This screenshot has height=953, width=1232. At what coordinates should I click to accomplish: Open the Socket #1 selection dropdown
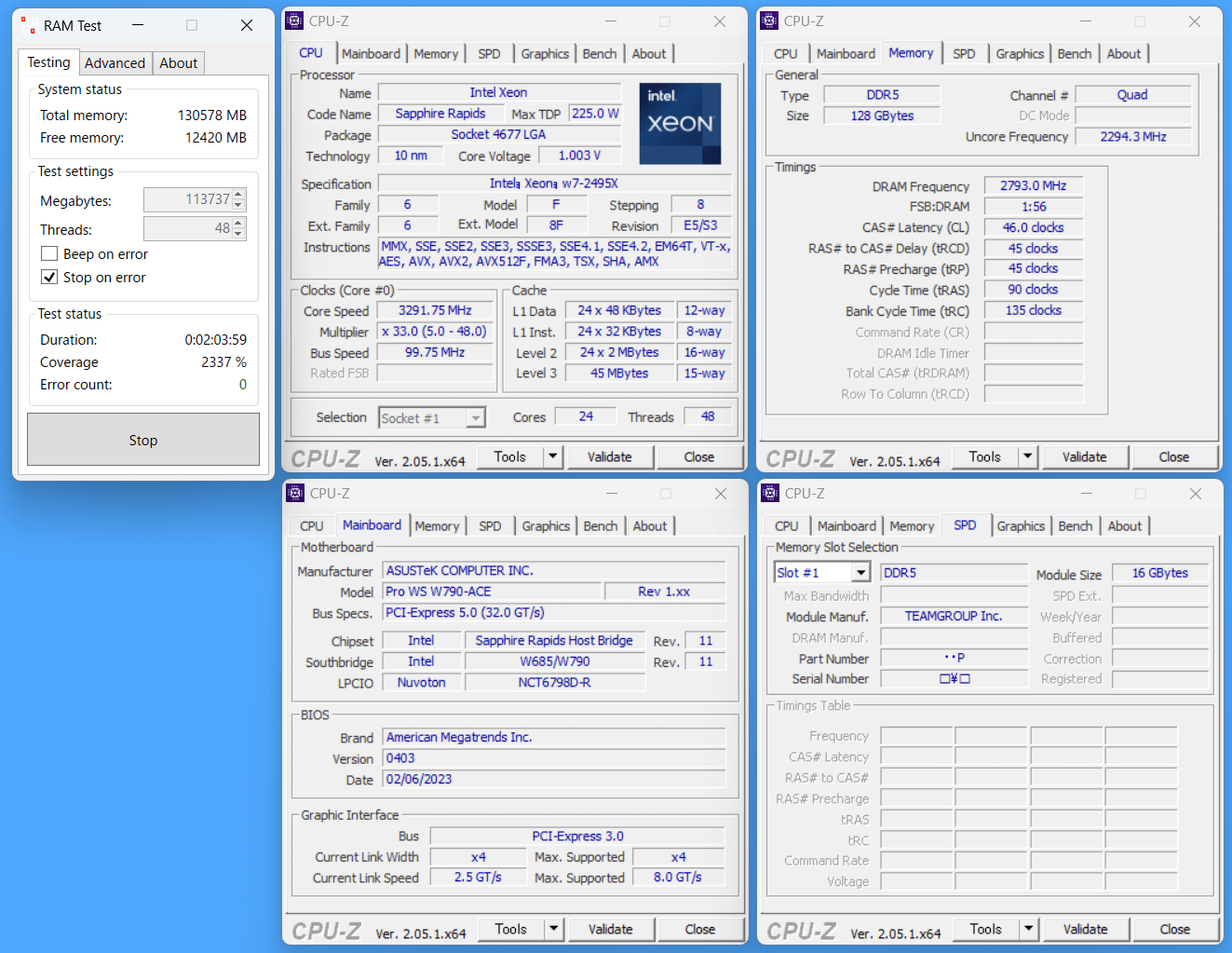(x=475, y=418)
